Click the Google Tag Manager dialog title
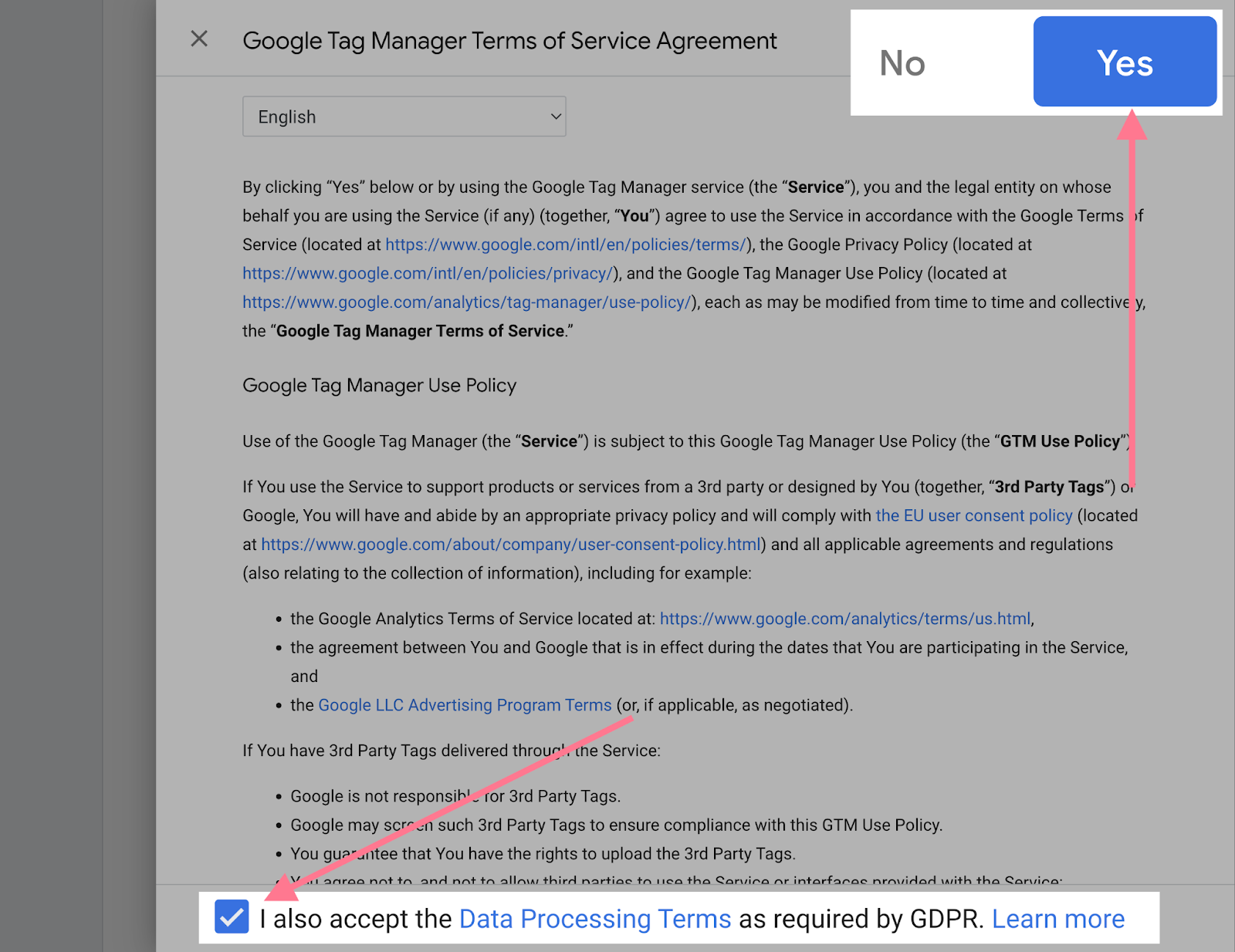 pyautogui.click(x=509, y=40)
